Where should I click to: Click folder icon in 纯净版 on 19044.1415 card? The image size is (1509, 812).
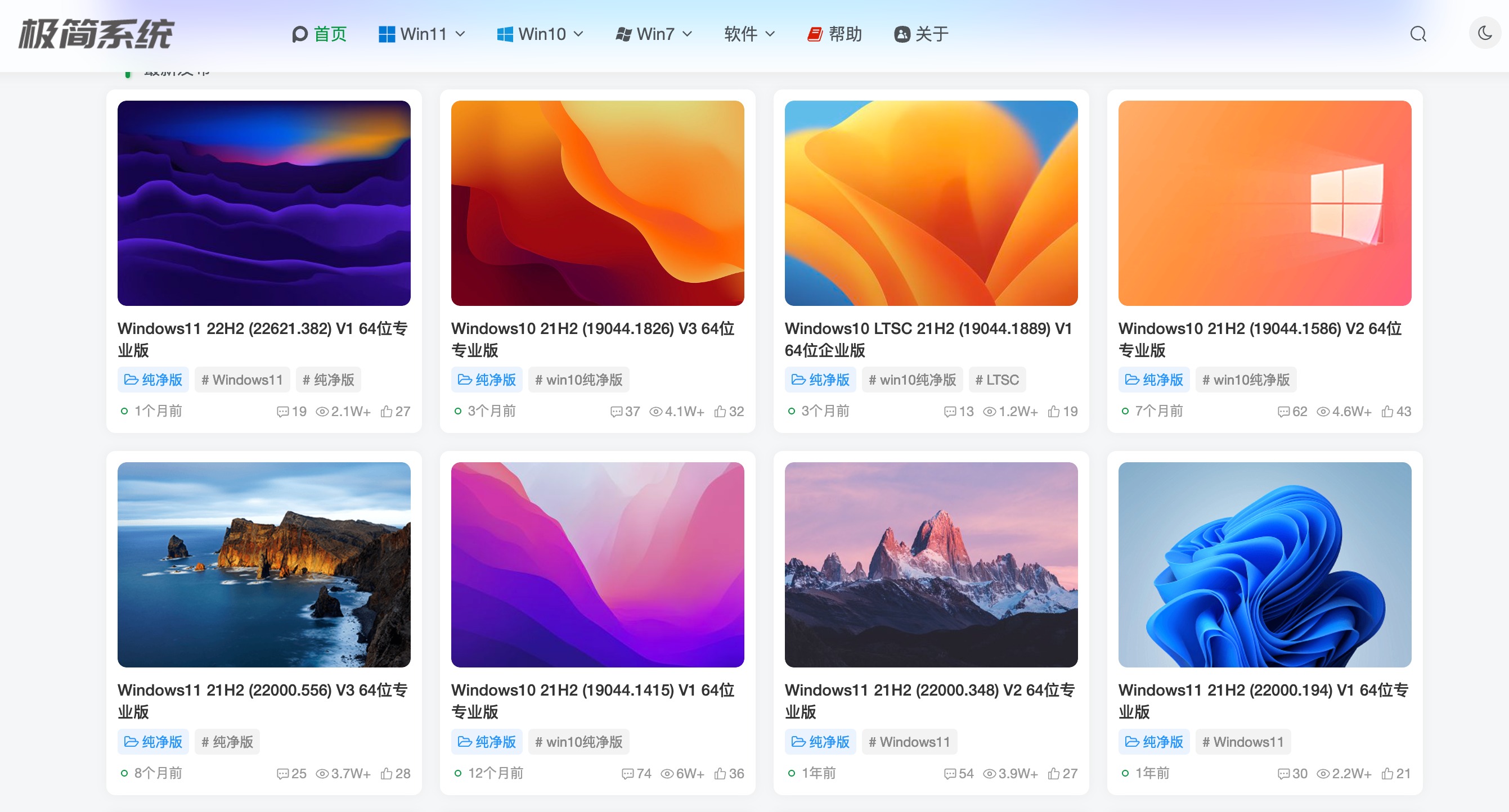point(465,742)
